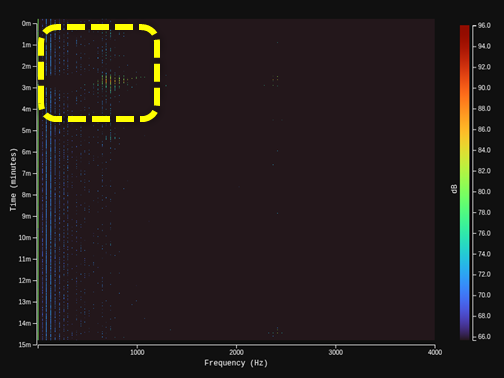Select the 3000 frequency tick label
This screenshot has height=378, width=504.
pyautogui.click(x=336, y=353)
